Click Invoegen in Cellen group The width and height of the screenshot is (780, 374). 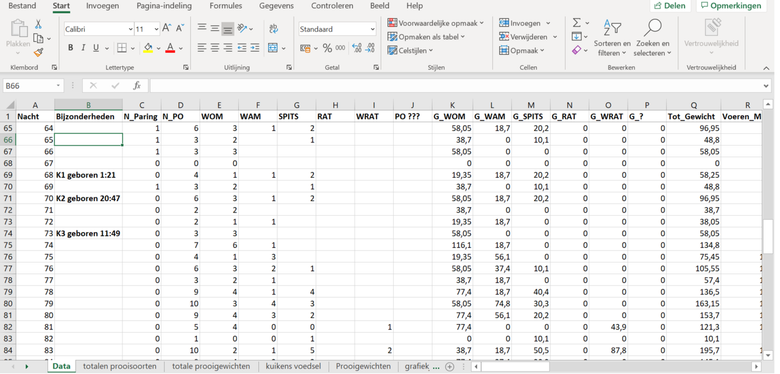coord(525,23)
